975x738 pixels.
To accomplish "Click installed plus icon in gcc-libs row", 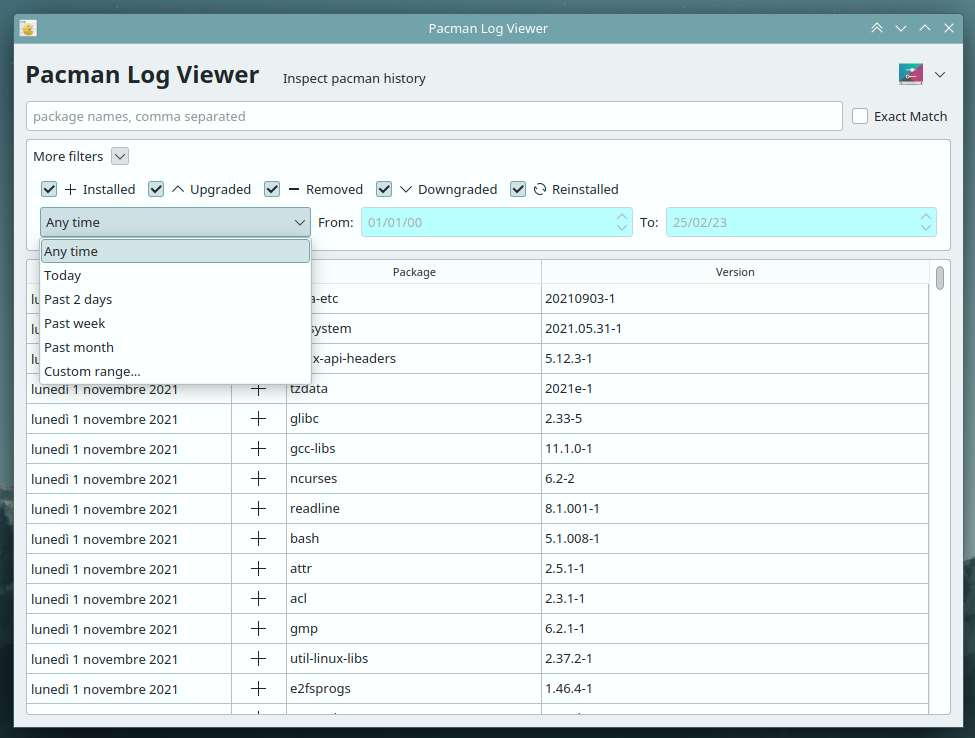I will tap(259, 448).
